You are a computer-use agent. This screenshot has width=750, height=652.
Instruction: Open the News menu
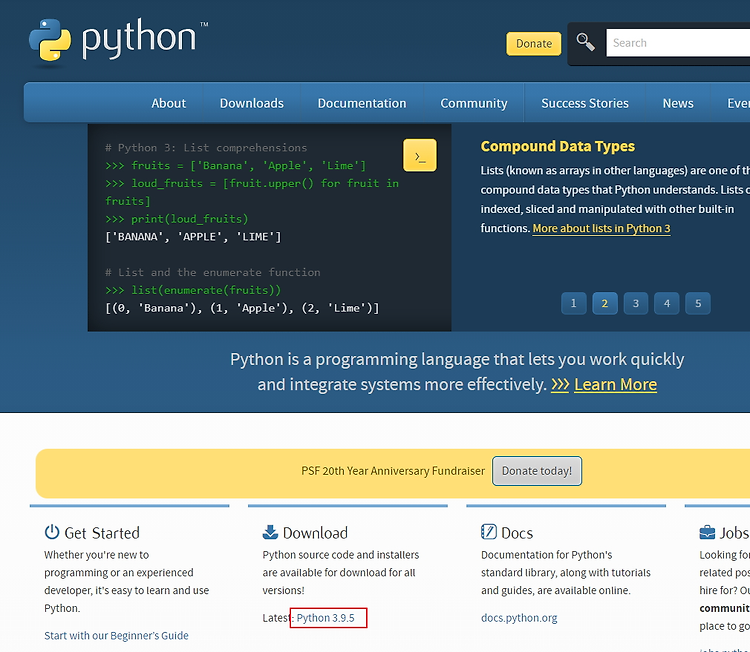(678, 103)
